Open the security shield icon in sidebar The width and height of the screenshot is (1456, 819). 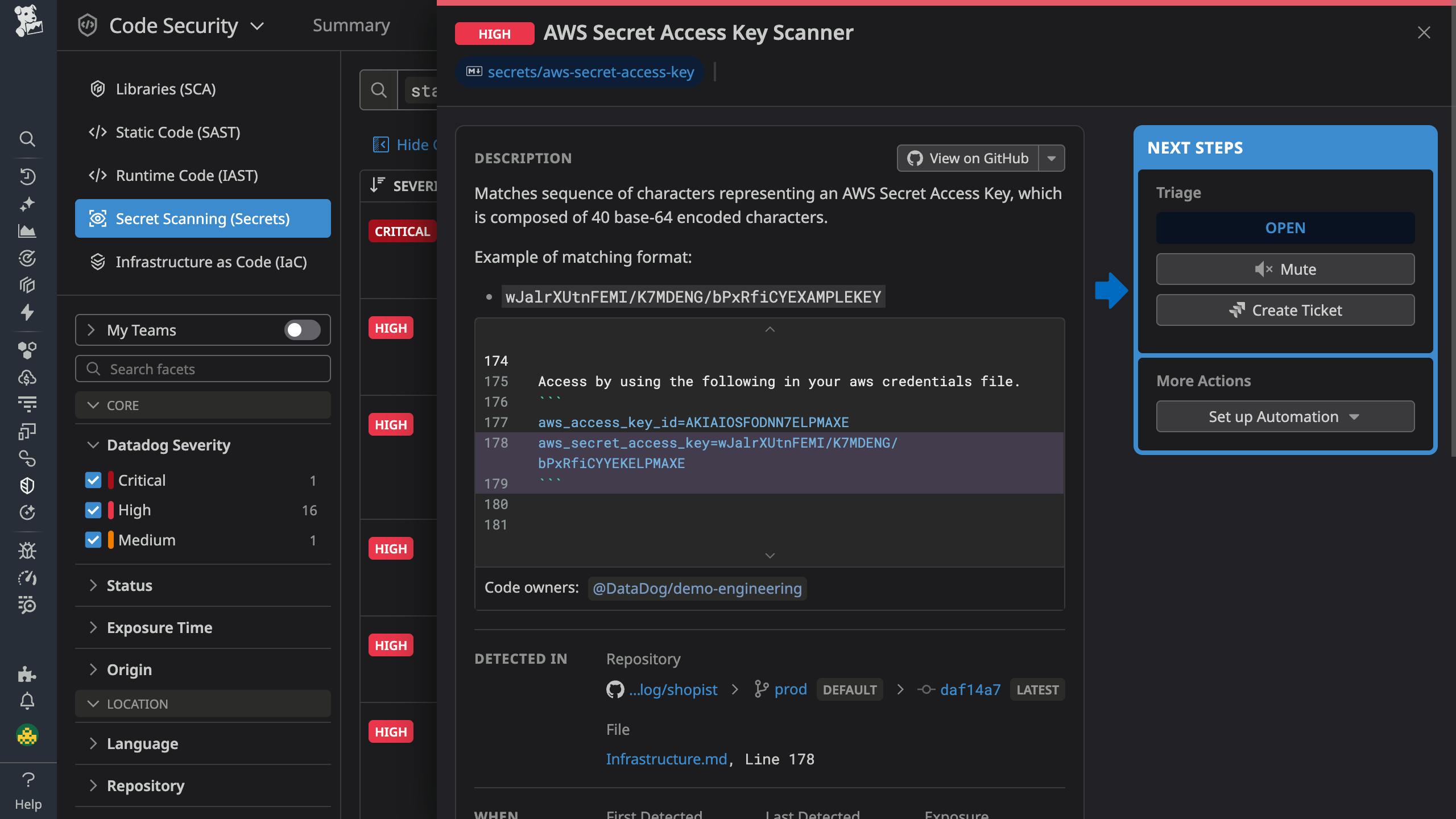click(x=28, y=485)
